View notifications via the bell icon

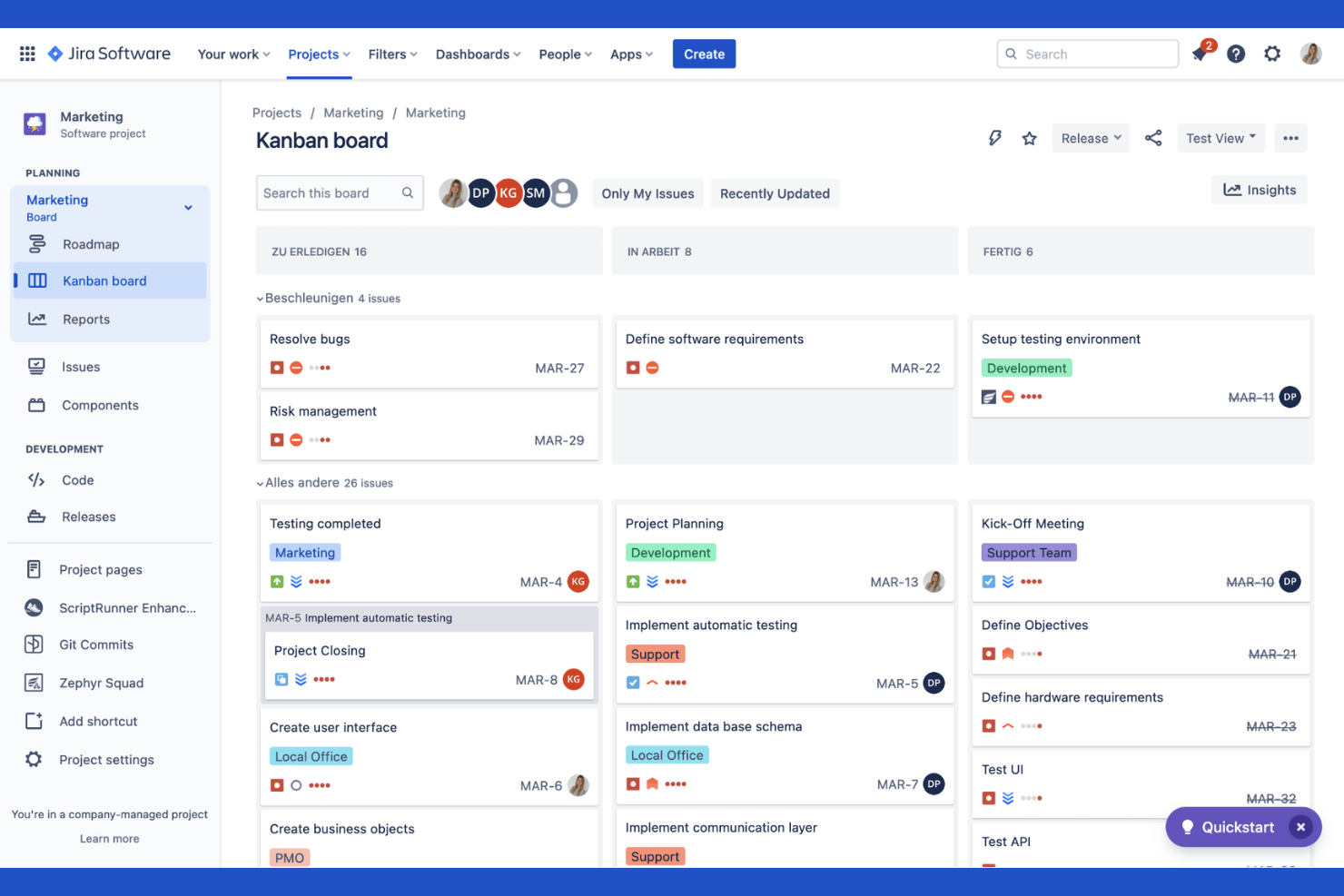click(1199, 54)
